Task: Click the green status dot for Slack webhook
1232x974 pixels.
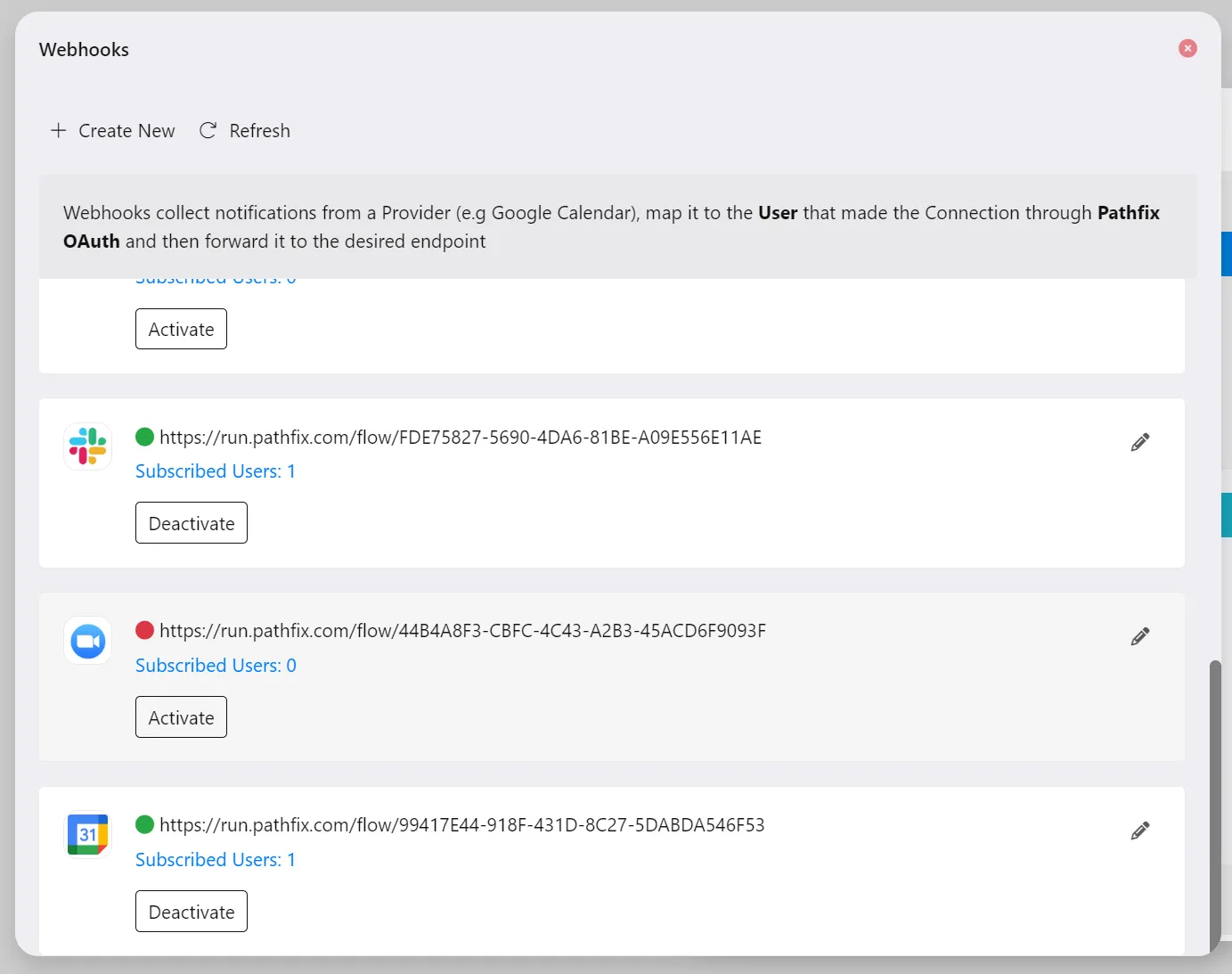Action: pos(144,437)
